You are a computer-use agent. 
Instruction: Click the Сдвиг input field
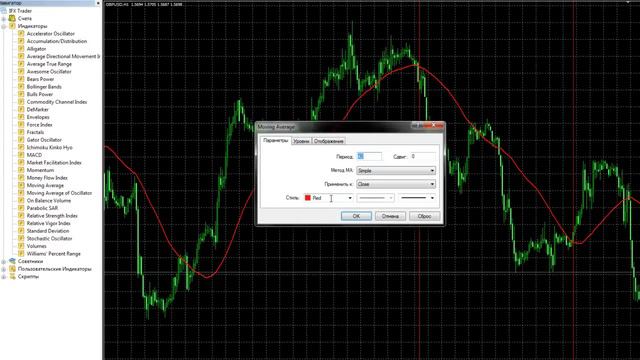(423, 156)
